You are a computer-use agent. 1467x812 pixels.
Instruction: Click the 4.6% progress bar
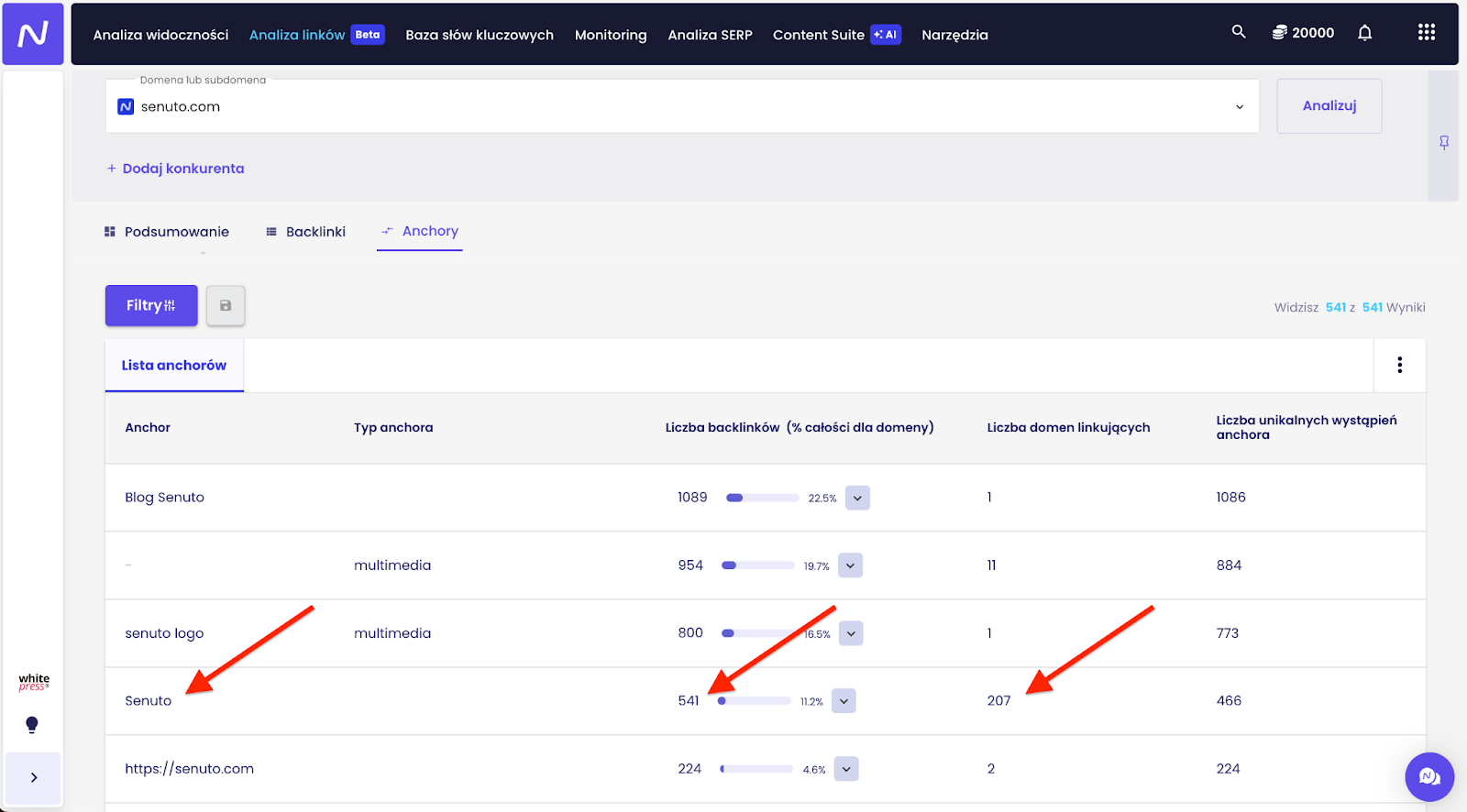tap(756, 769)
